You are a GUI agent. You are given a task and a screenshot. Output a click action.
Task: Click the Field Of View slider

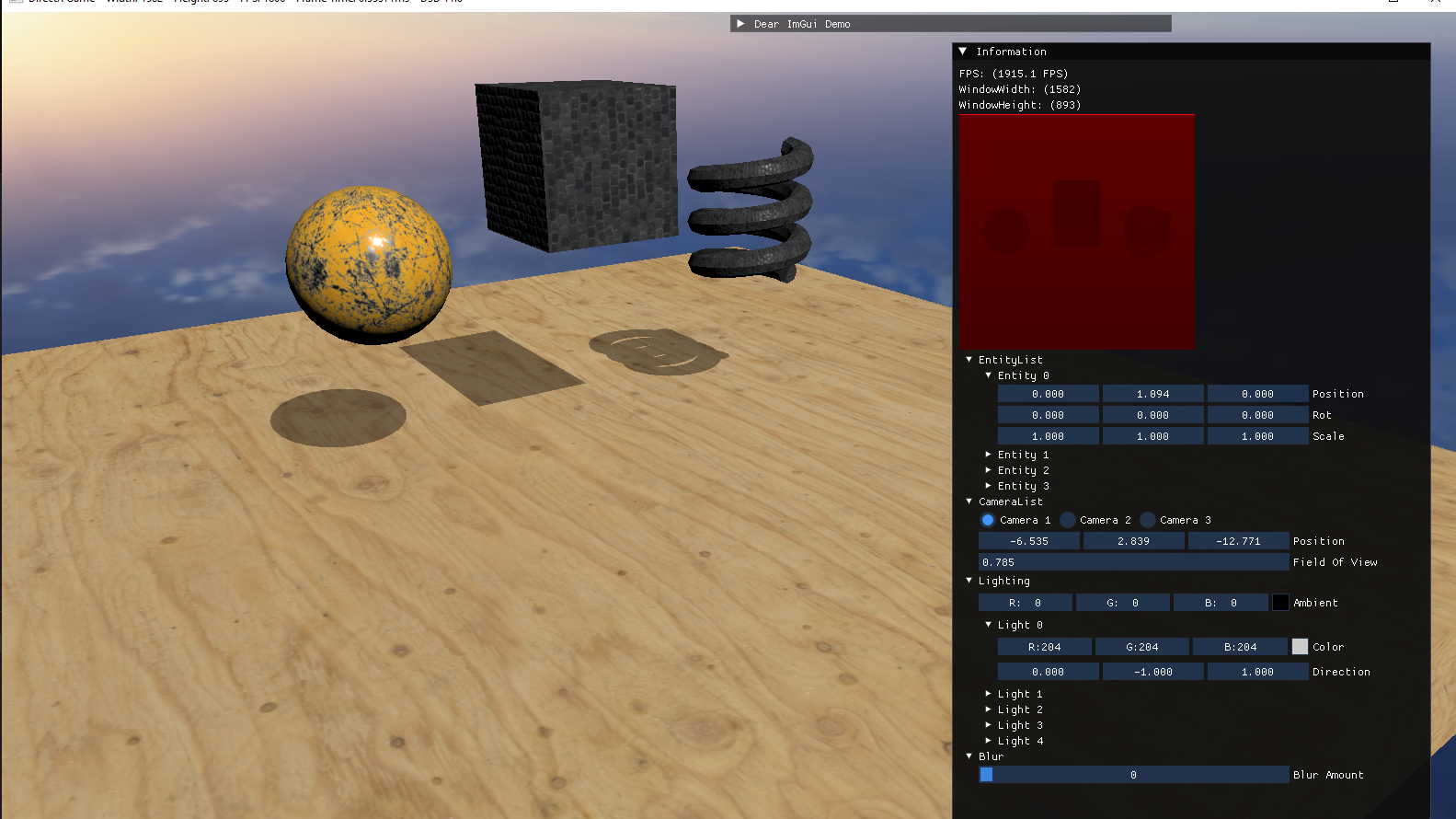point(1134,562)
